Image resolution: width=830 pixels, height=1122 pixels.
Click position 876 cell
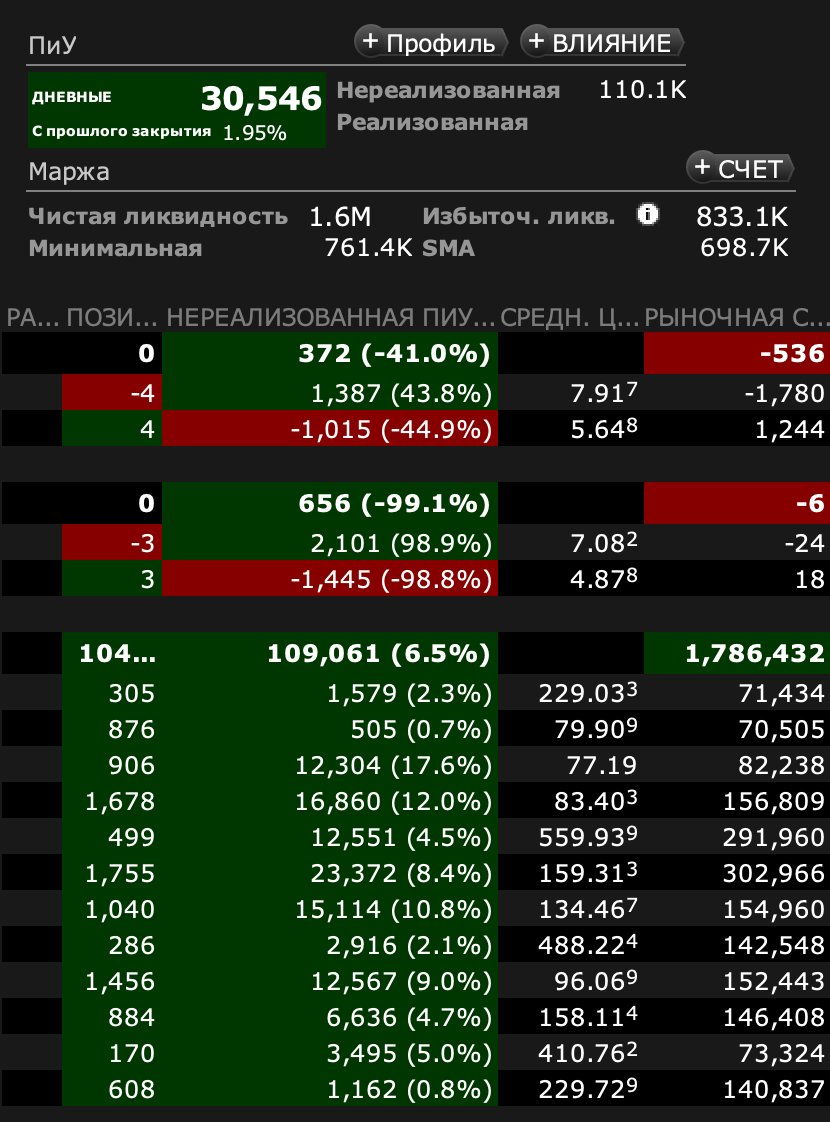[x=112, y=728]
